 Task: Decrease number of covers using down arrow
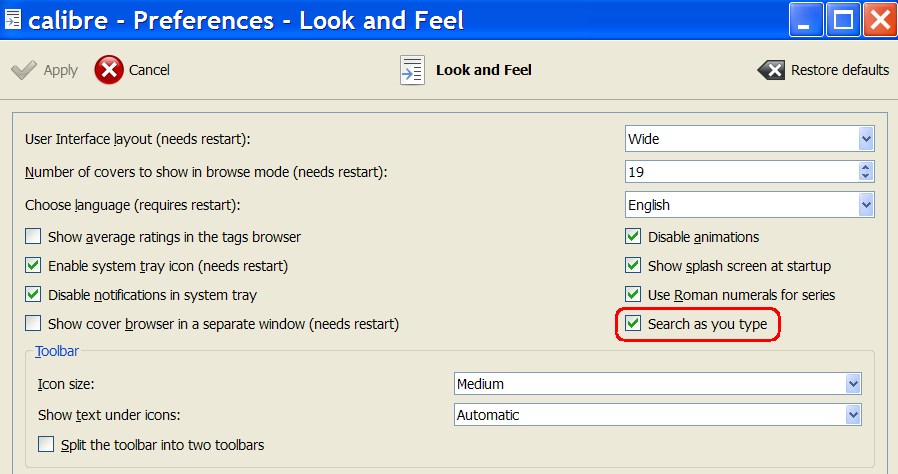866,177
